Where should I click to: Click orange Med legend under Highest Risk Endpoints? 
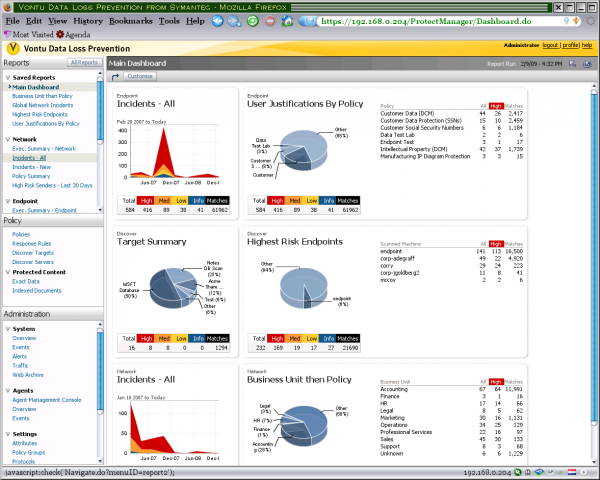pos(295,338)
